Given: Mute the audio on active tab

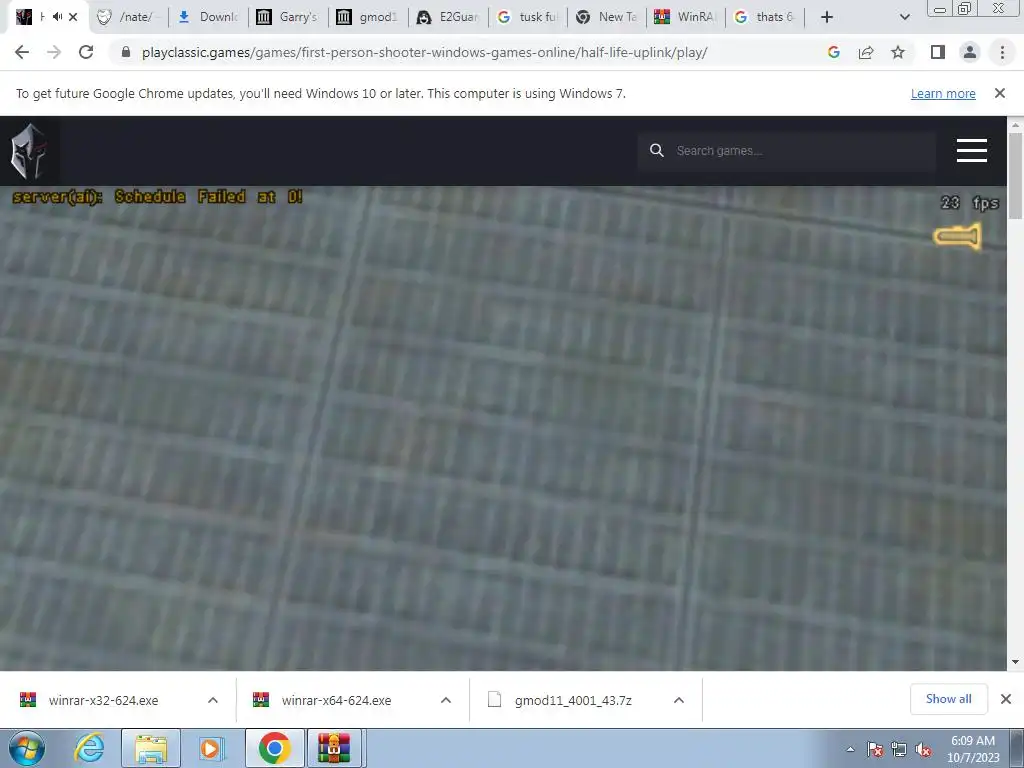Looking at the screenshot, I should [57, 17].
